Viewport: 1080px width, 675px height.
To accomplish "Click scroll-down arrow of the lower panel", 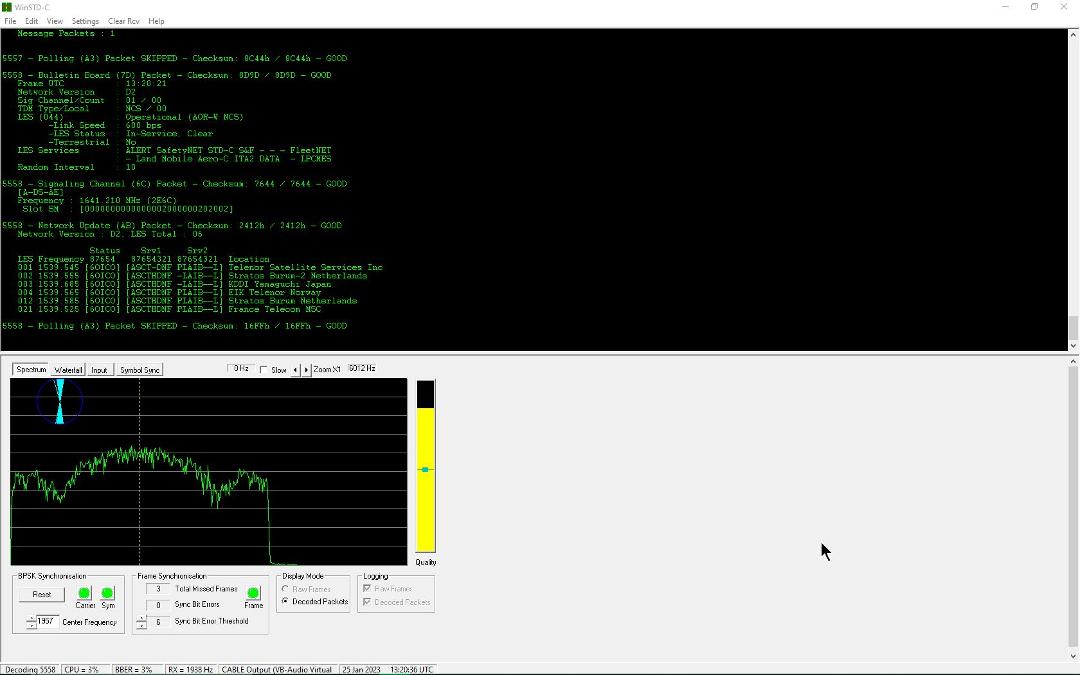I will click(x=1073, y=656).
